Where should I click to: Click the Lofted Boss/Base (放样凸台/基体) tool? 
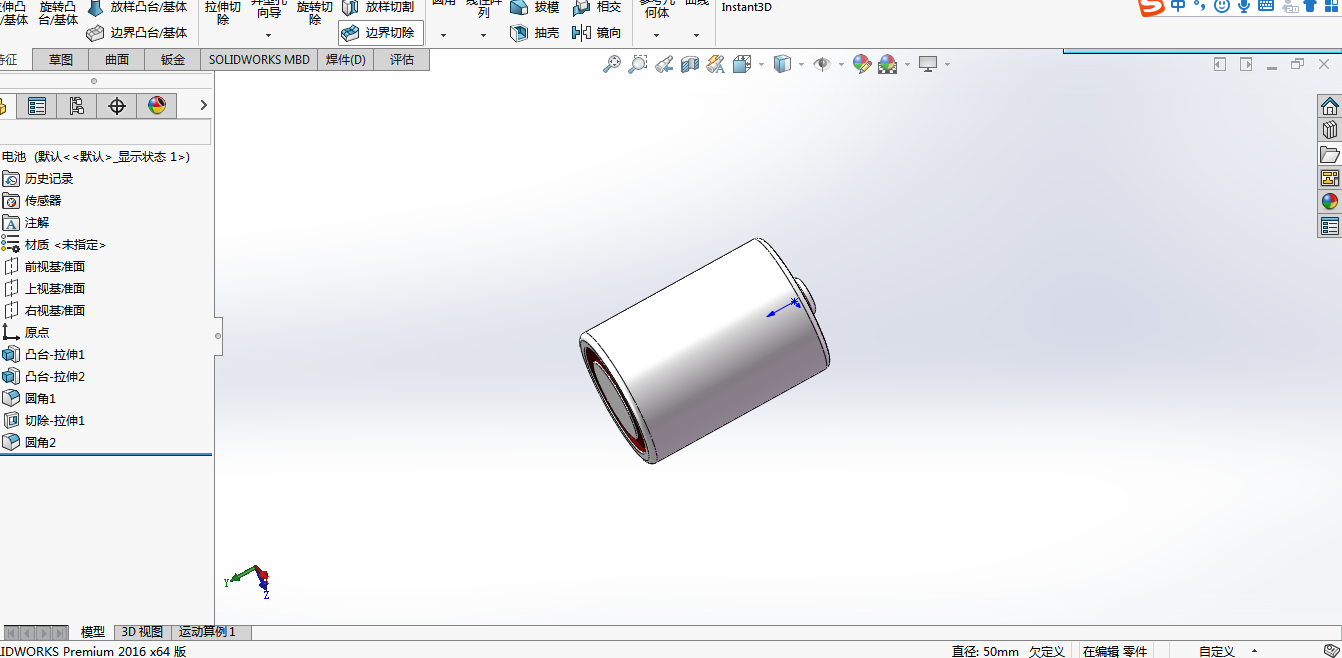coord(138,7)
